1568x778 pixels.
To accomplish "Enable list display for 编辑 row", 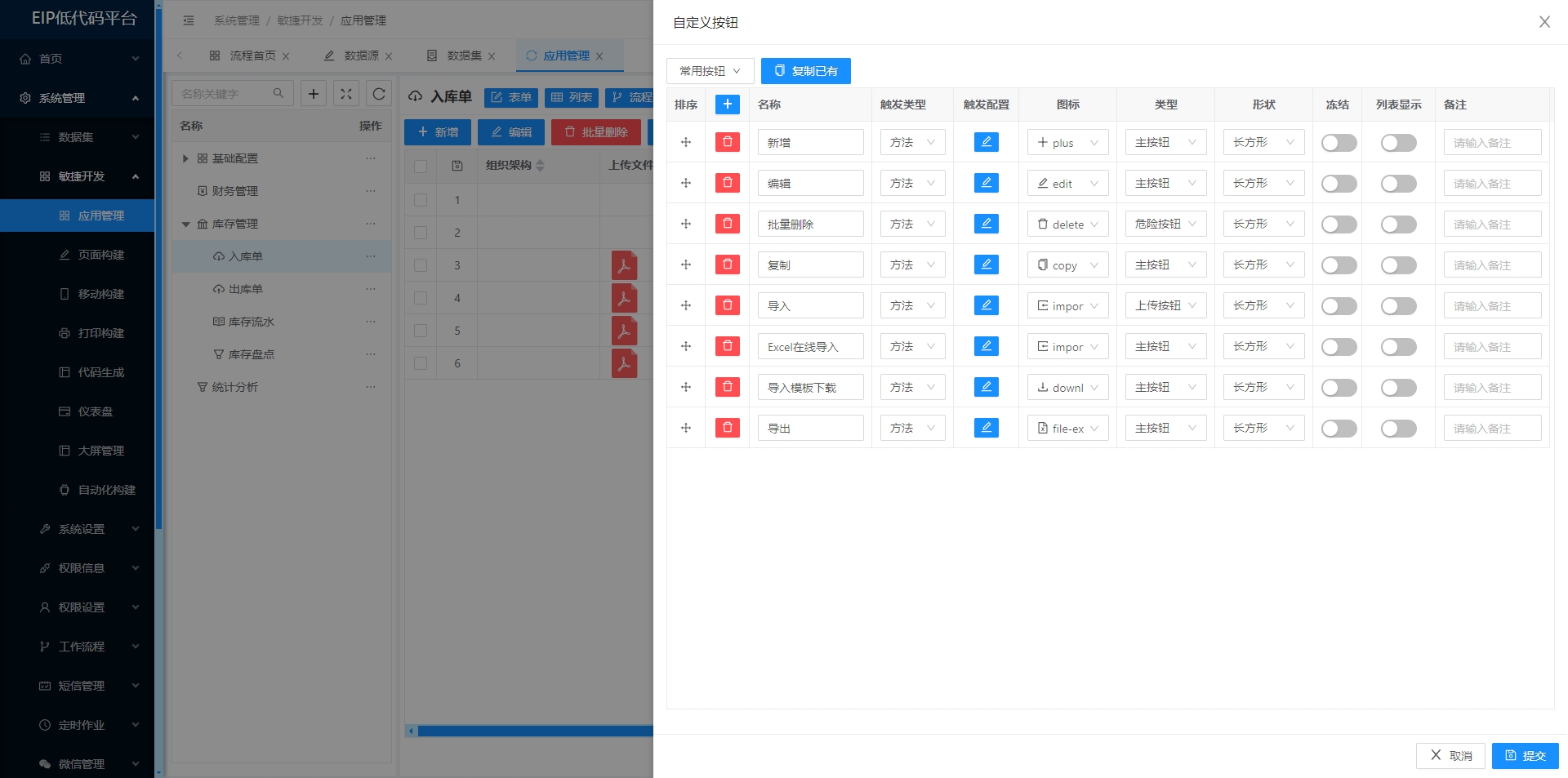I will tap(1398, 184).
